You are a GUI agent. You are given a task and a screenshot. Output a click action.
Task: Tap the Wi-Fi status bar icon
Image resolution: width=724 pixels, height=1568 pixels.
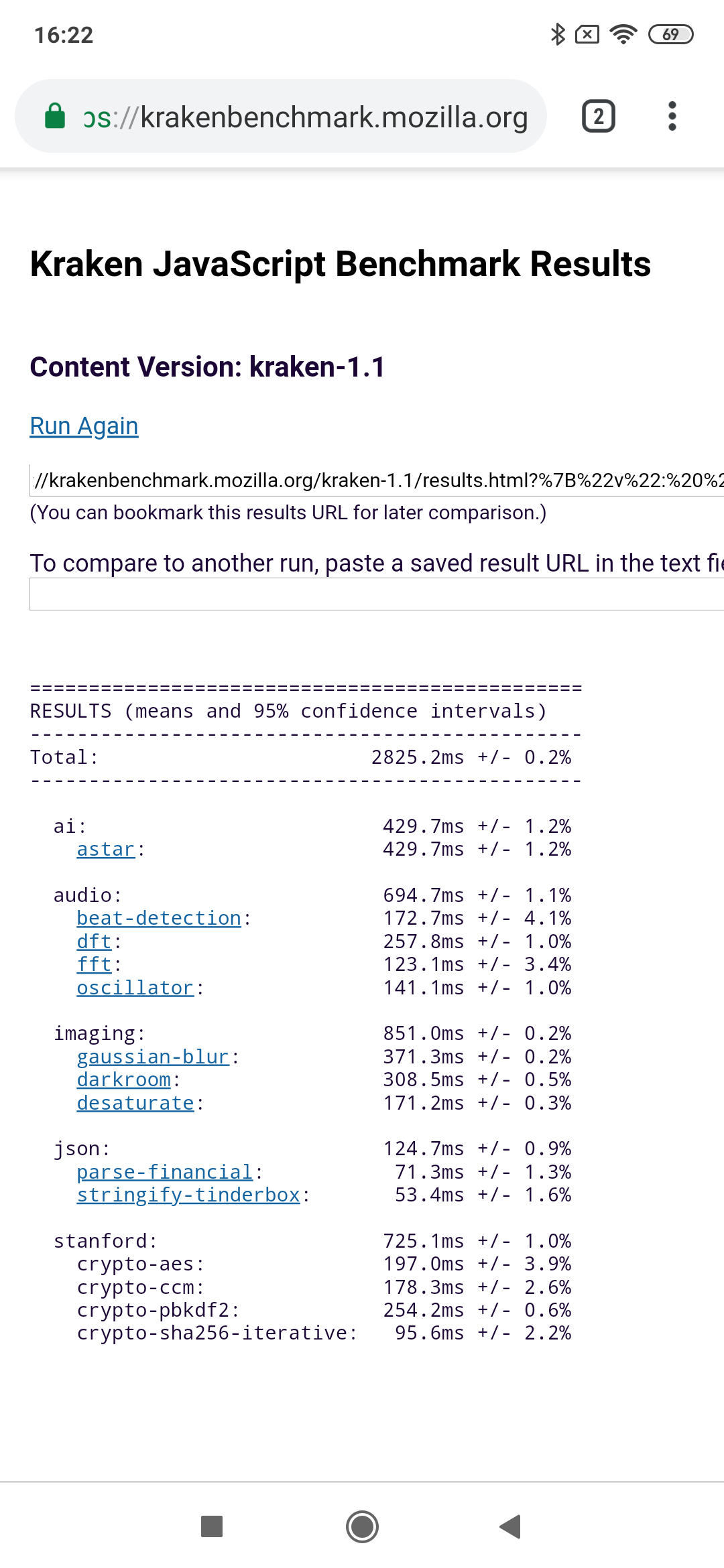pos(623,34)
